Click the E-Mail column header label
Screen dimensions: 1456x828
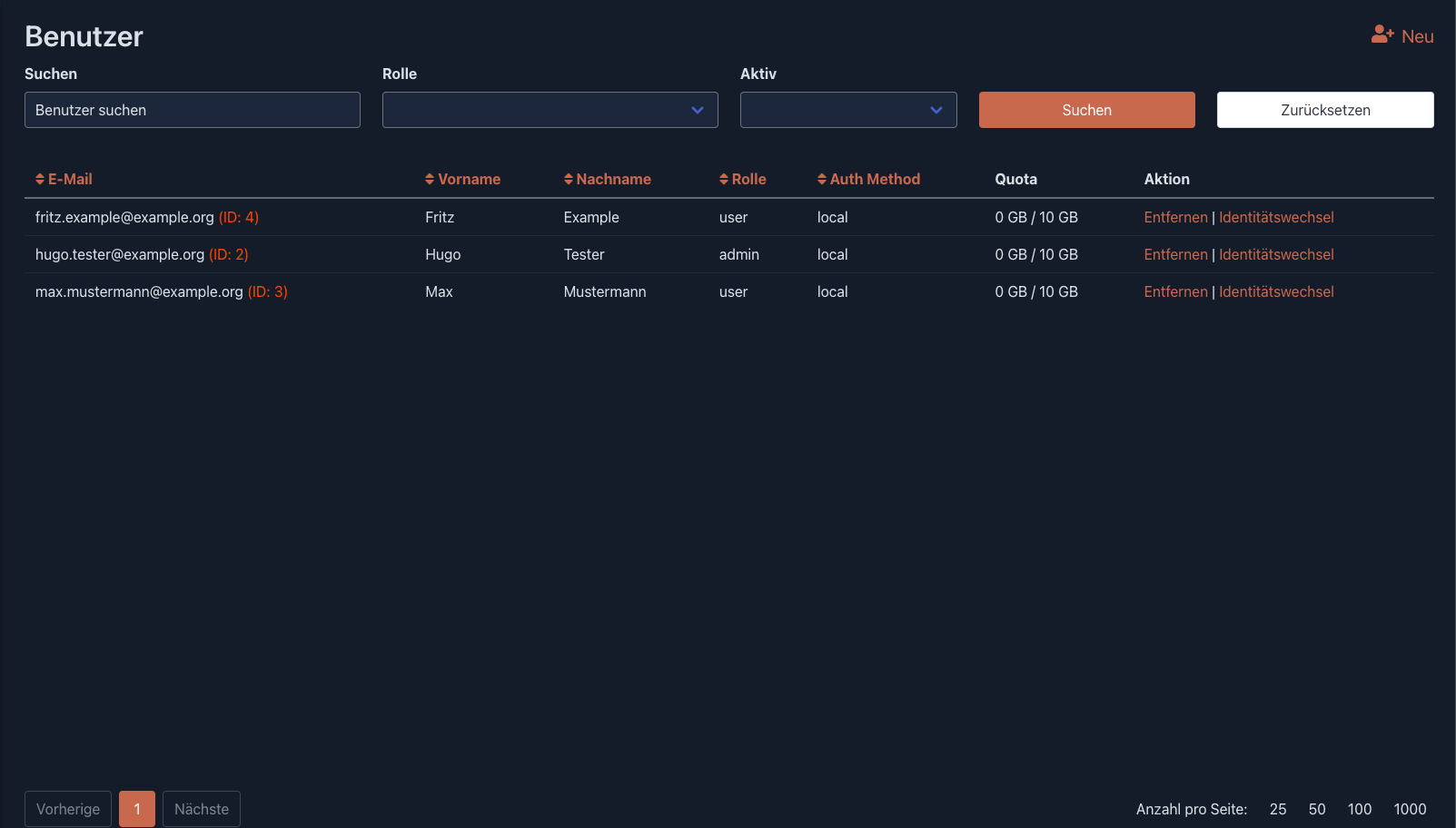pyautogui.click(x=70, y=180)
